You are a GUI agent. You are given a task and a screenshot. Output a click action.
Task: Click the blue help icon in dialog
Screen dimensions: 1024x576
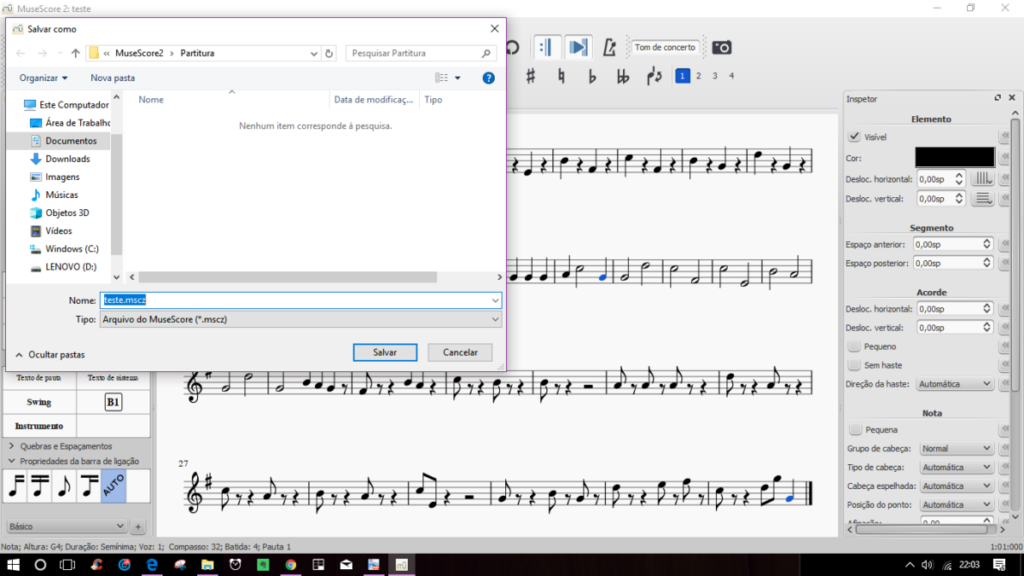489,77
